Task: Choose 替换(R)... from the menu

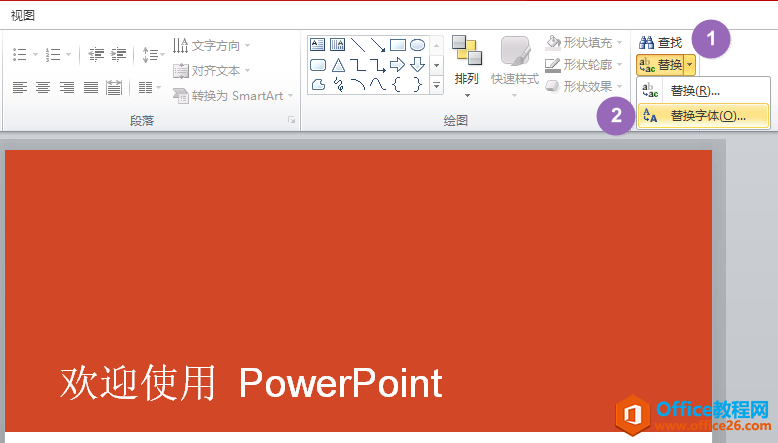Action: coord(703,91)
